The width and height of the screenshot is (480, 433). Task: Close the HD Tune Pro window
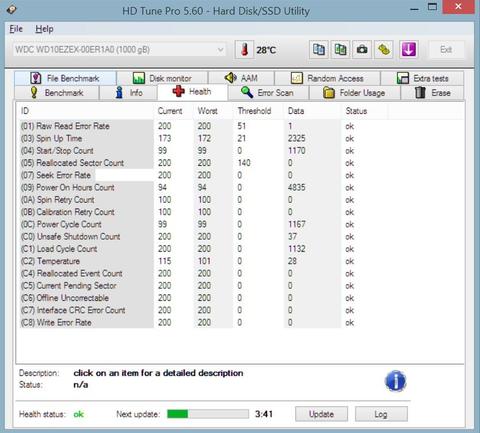pos(458,7)
